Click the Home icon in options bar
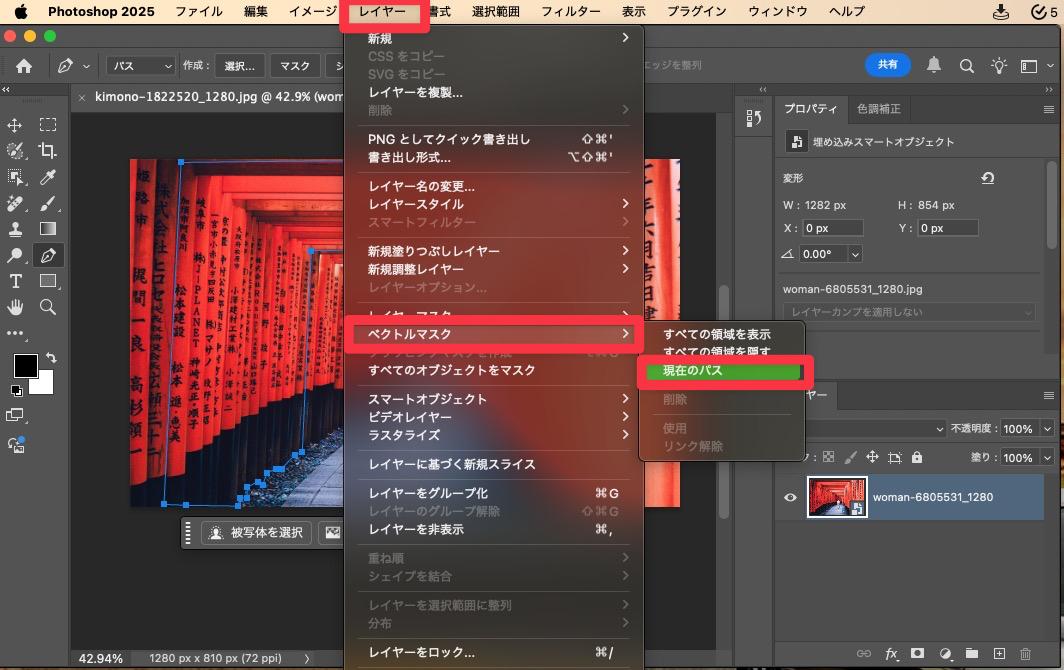 click(24, 66)
